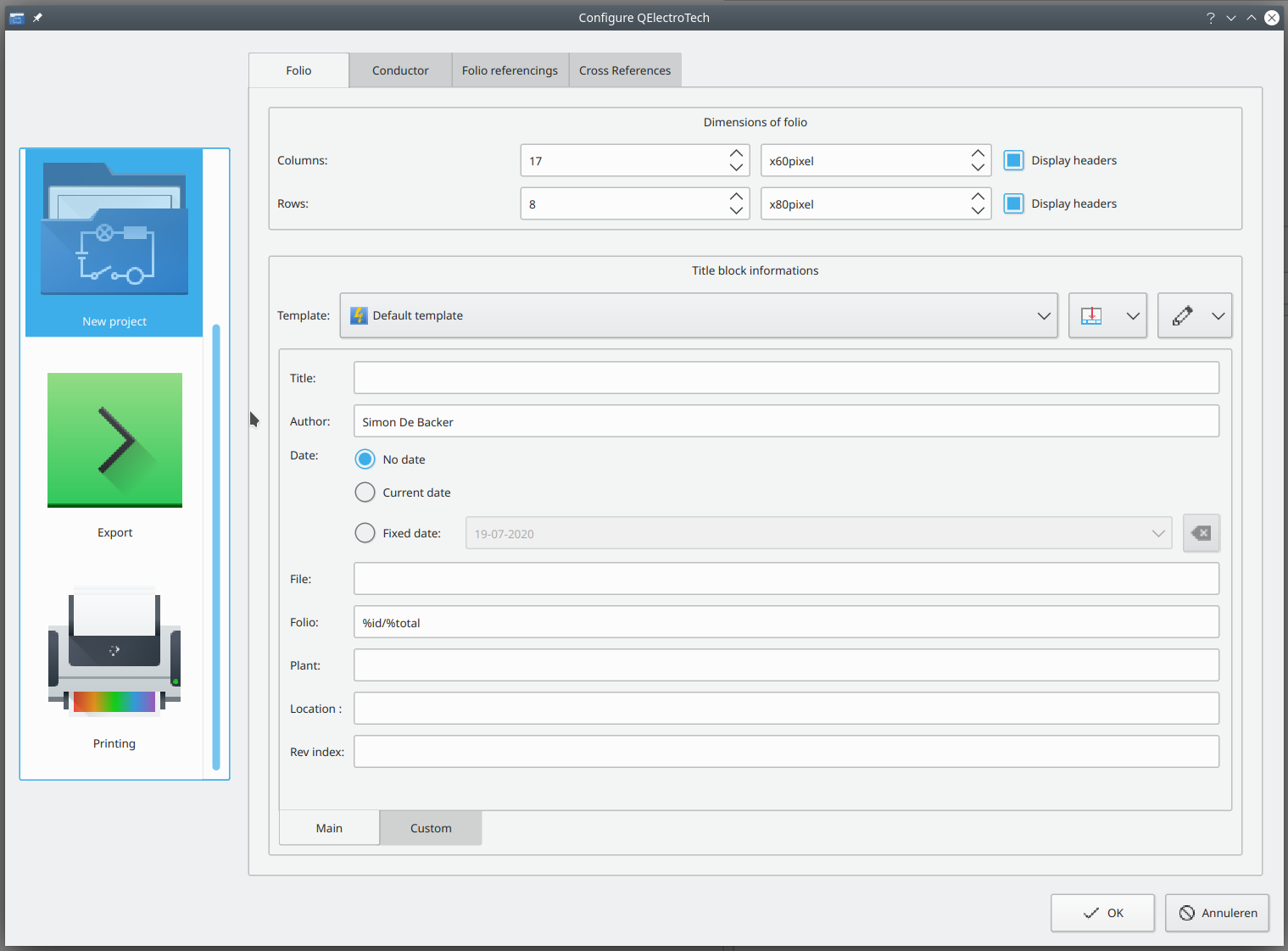This screenshot has height=951, width=1288.
Task: Increase the Columns count with up arrow
Action: [x=736, y=153]
